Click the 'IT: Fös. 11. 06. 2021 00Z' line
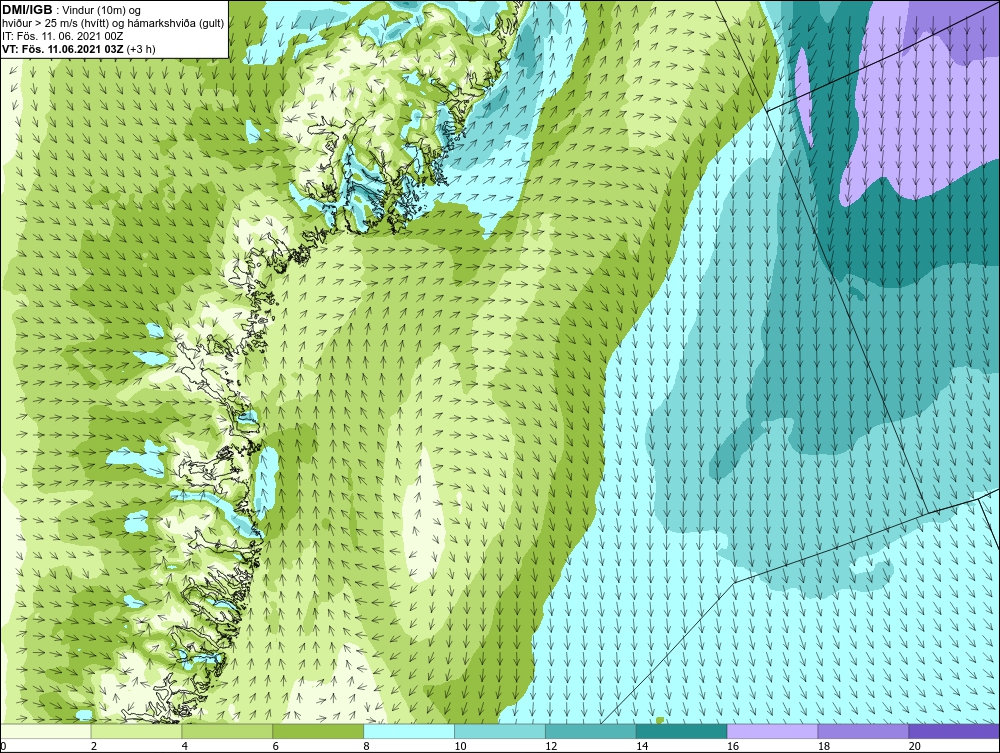The image size is (1000, 753). (x=62, y=36)
